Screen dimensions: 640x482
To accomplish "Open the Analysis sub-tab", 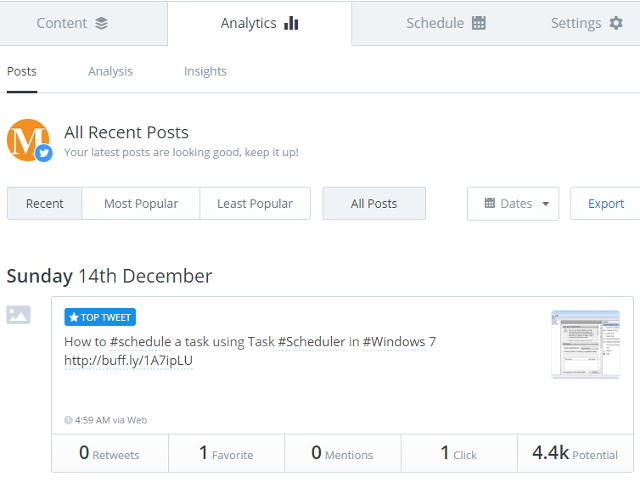I will [x=110, y=71].
